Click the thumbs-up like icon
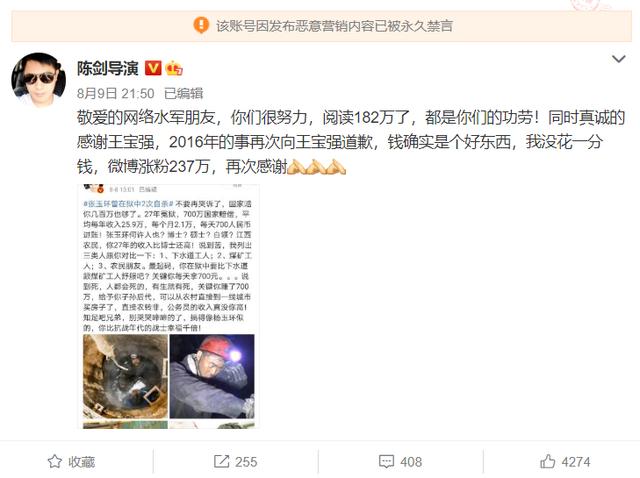This screenshot has width=640, height=478. point(547,461)
